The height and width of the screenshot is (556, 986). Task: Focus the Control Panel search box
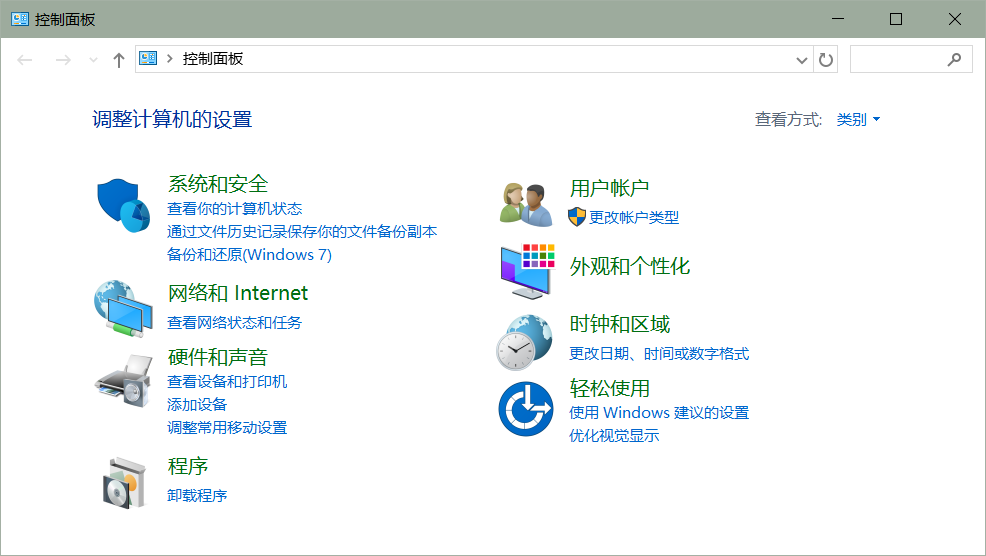click(x=911, y=59)
